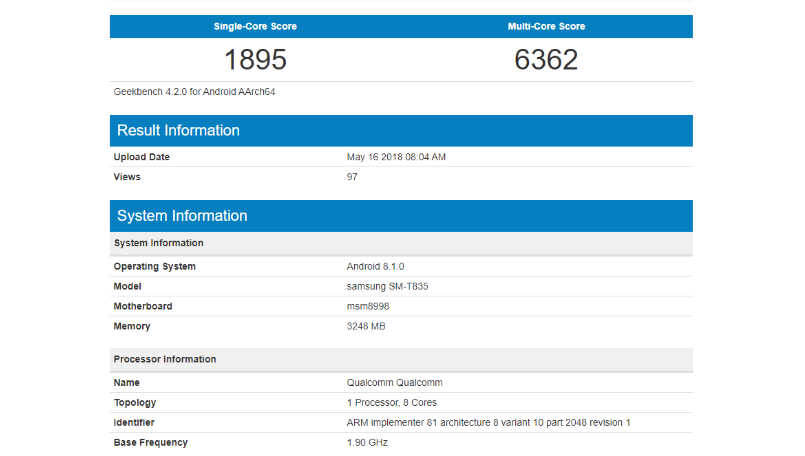Viewport: 805px width, 456px height.
Task: Select the Android 8.1.0 value
Action: point(375,267)
